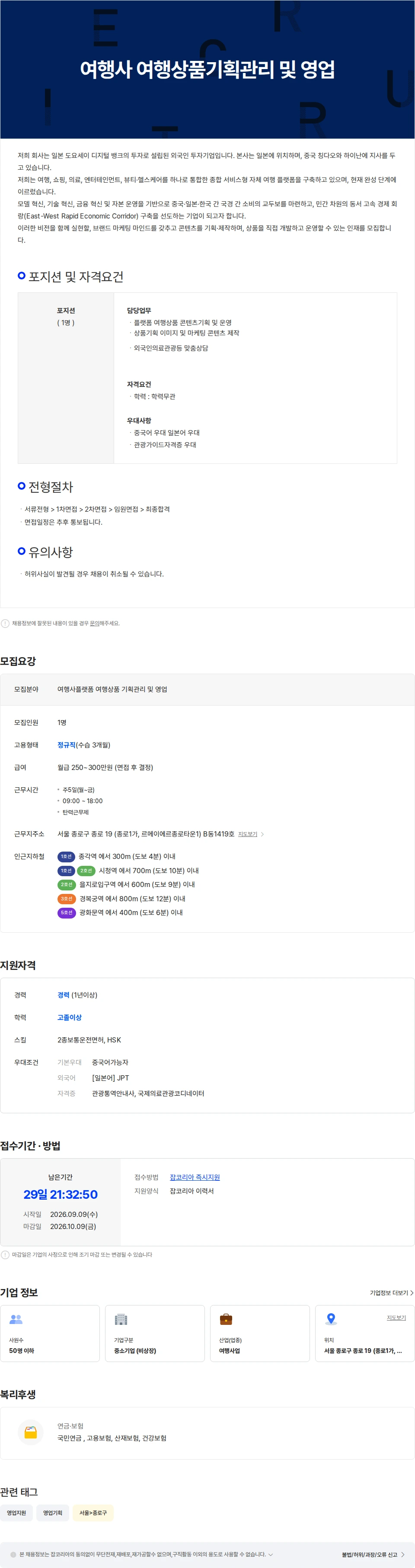Click the gray circle icon in footer notice

point(13,1555)
